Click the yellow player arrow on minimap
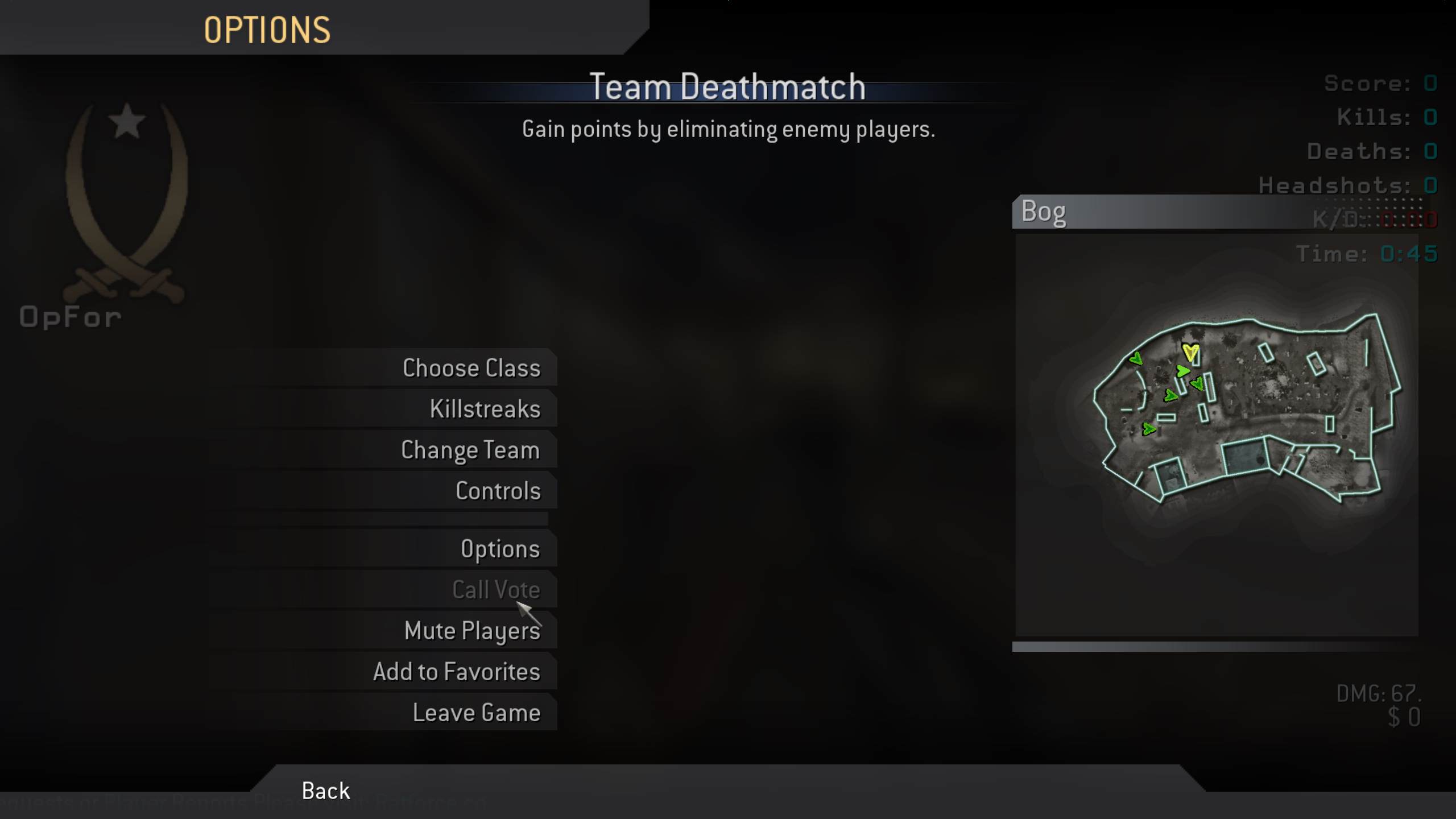1456x819 pixels. [1190, 353]
